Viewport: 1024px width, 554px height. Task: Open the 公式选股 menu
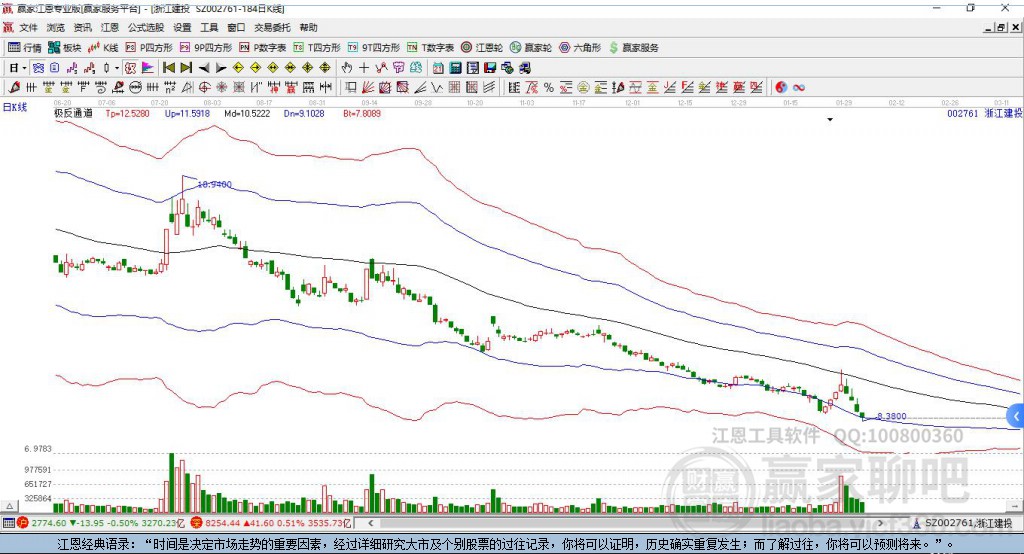(x=146, y=27)
